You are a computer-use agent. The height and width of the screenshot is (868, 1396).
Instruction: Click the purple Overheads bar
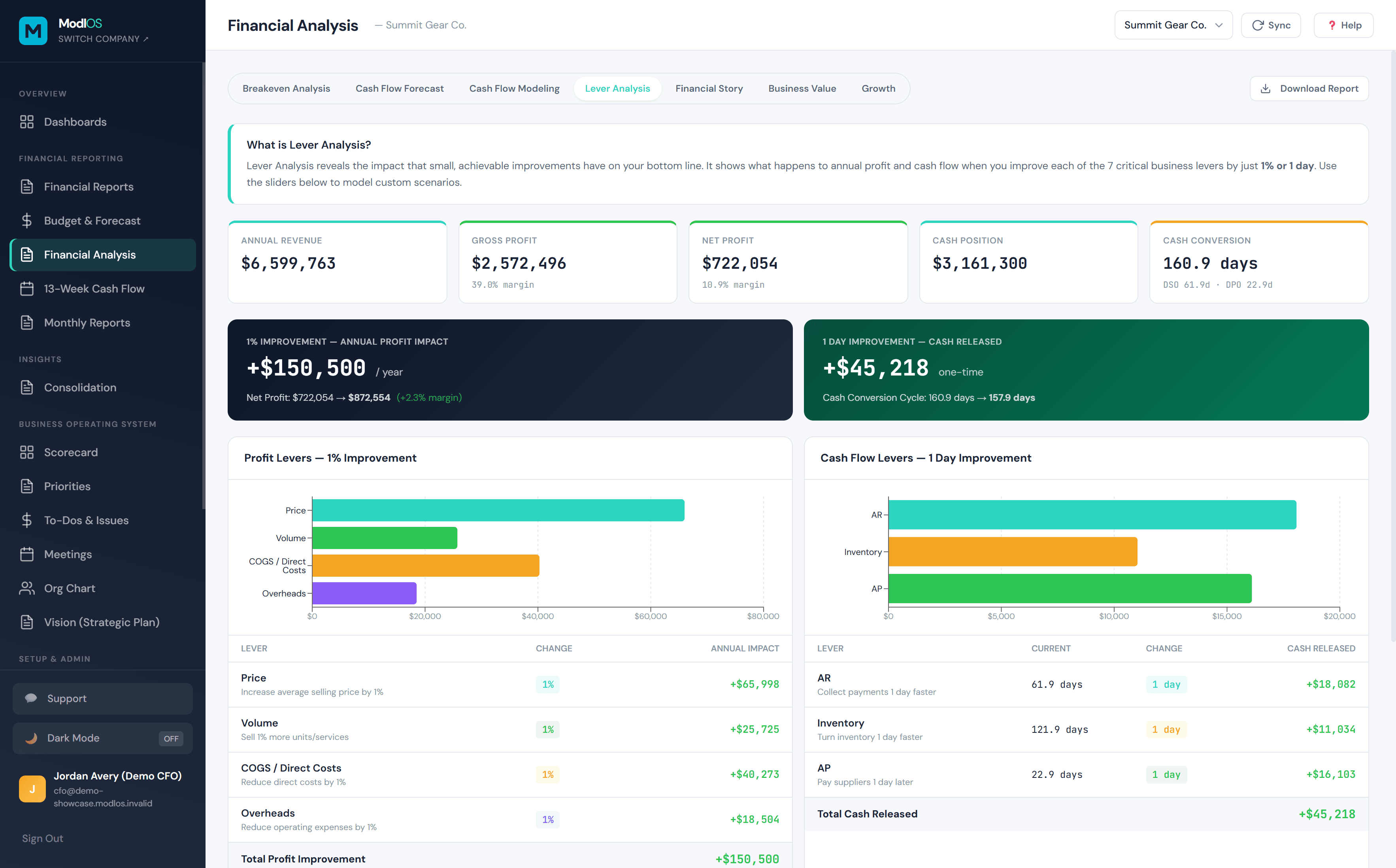(364, 593)
